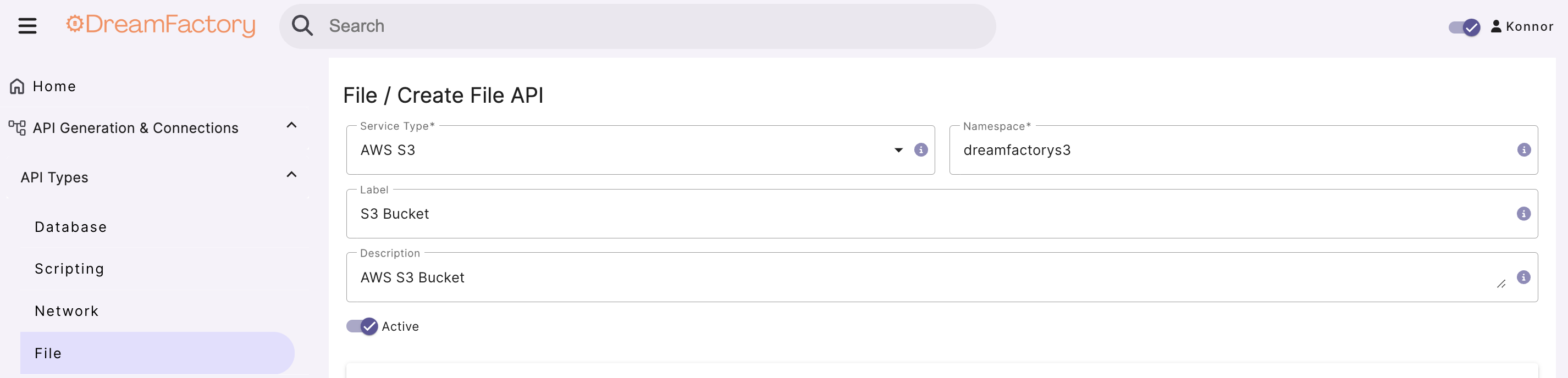Click the search magnifier icon
Image resolution: width=1568 pixels, height=378 pixels.
point(302,26)
